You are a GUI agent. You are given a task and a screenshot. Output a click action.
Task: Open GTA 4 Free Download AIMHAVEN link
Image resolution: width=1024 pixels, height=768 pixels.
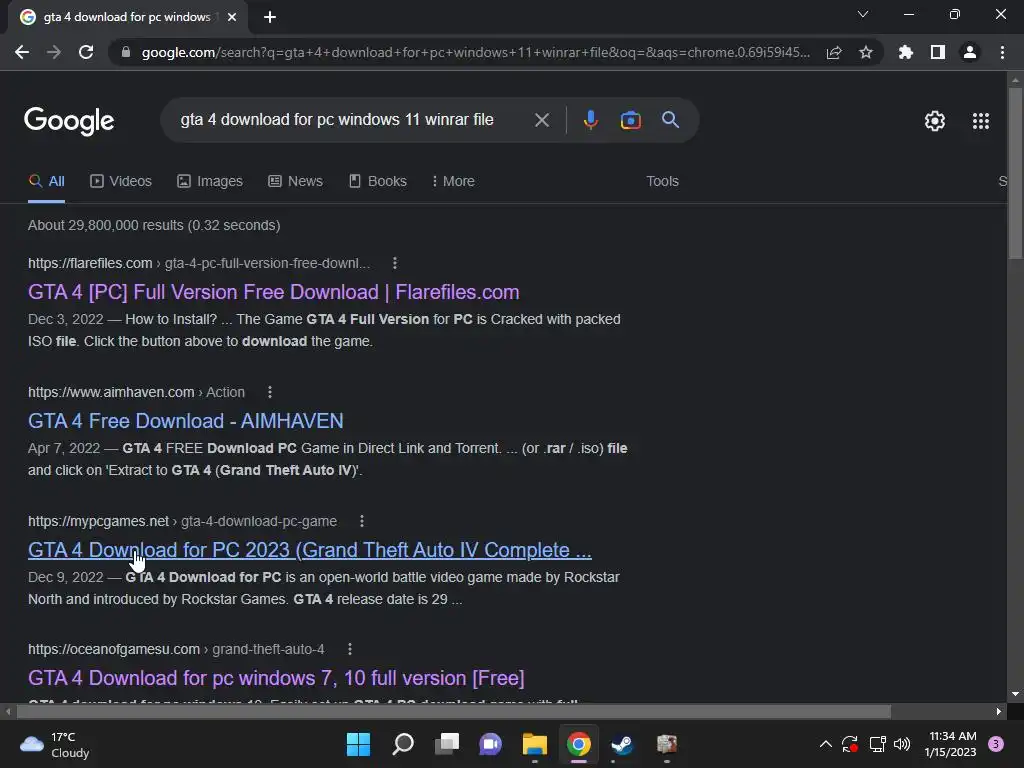pyautogui.click(x=185, y=421)
